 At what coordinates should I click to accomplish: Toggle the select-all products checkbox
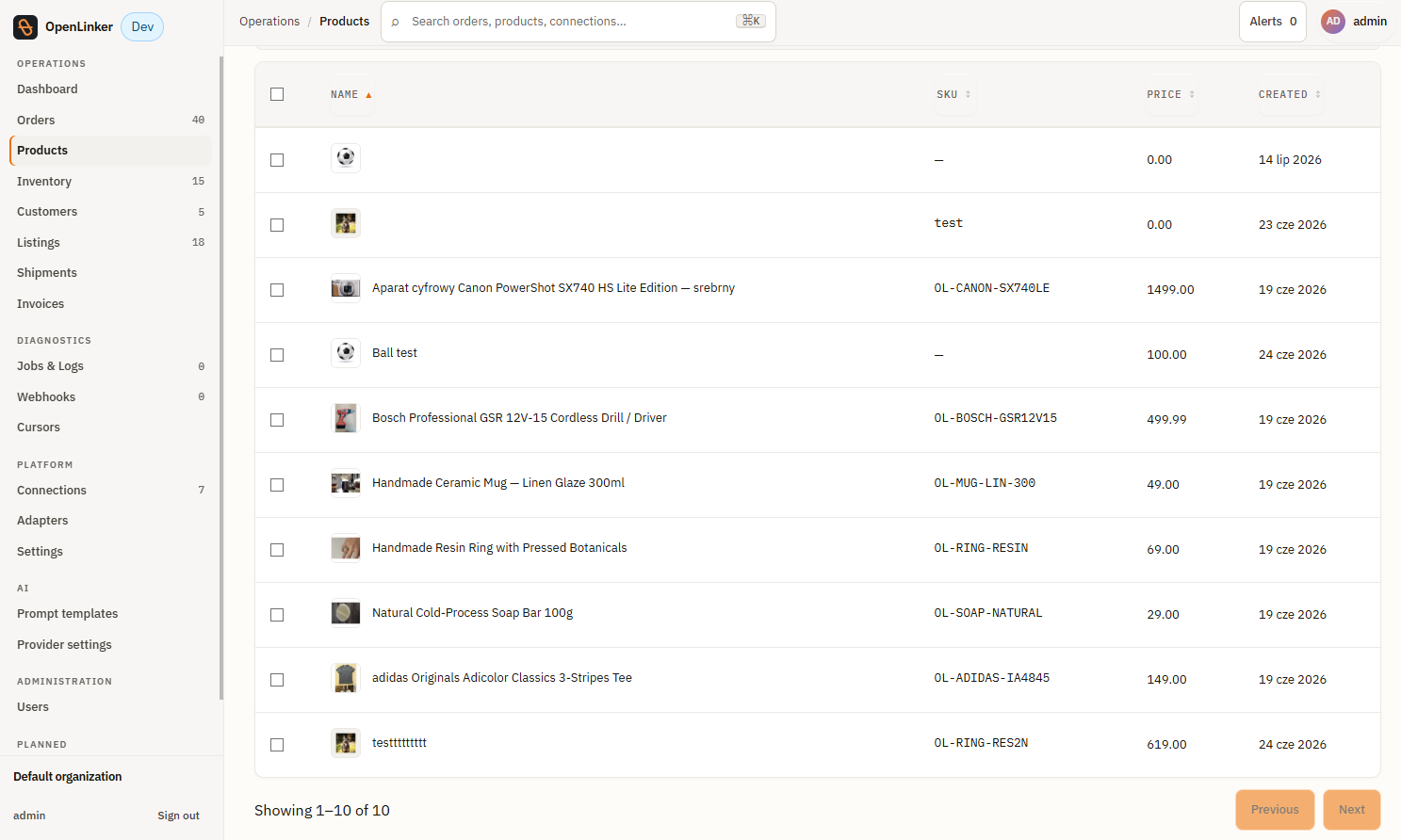coord(277,94)
